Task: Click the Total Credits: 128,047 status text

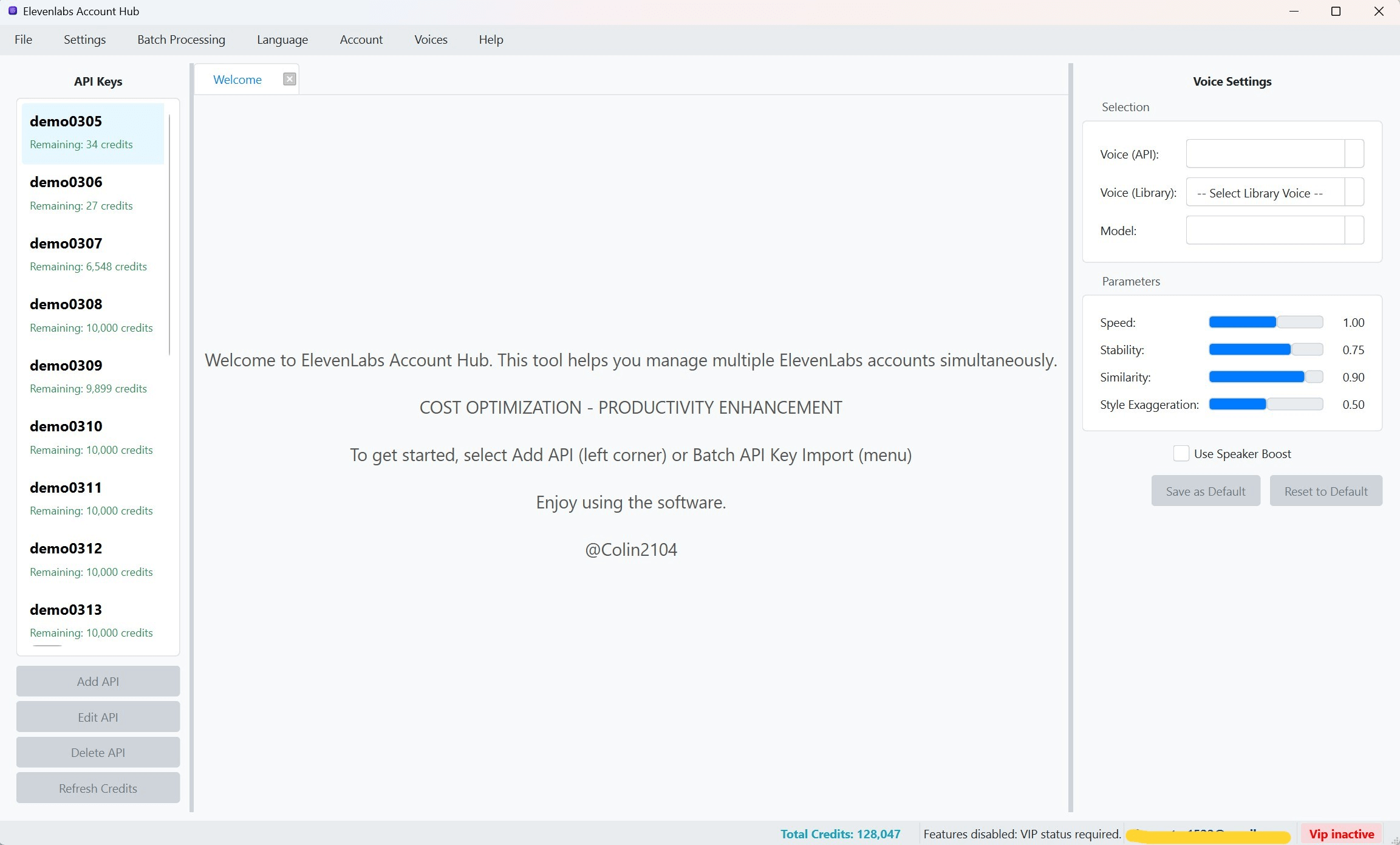Action: coord(840,834)
